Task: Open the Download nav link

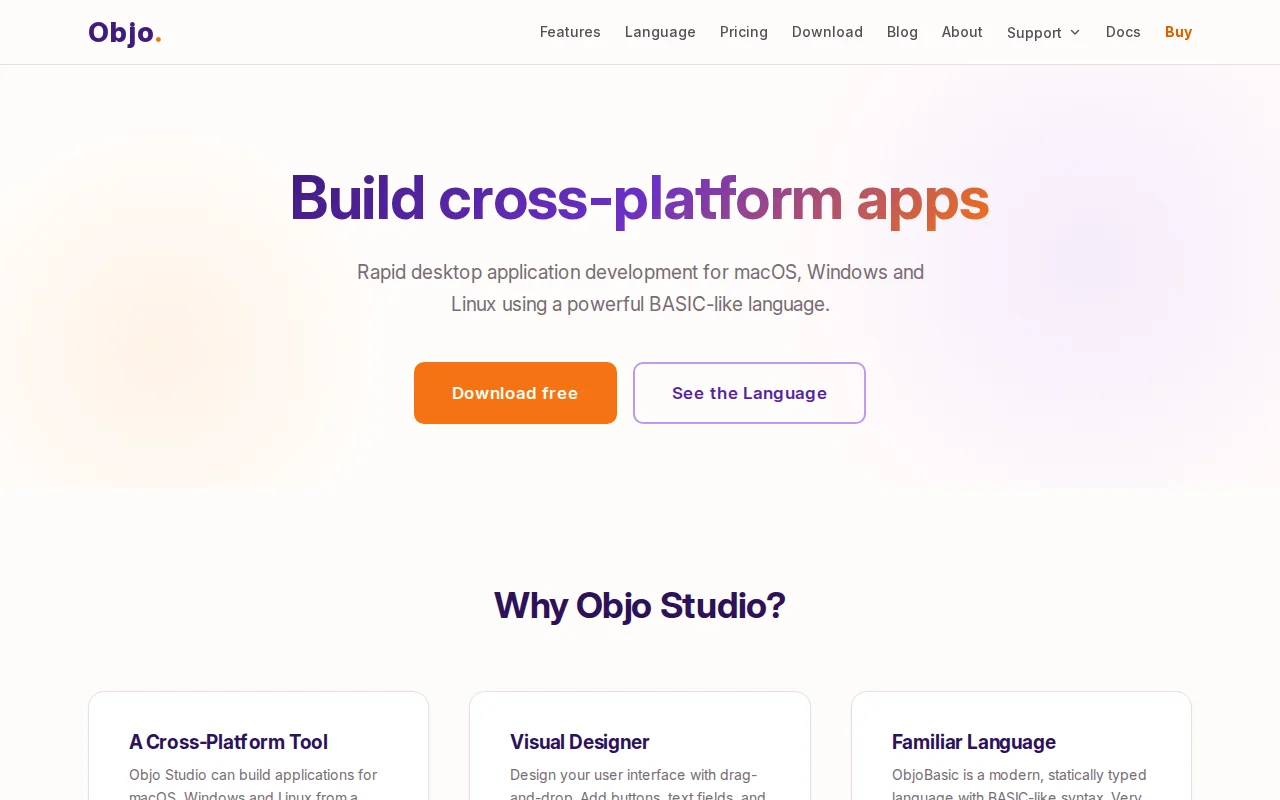Action: (827, 32)
